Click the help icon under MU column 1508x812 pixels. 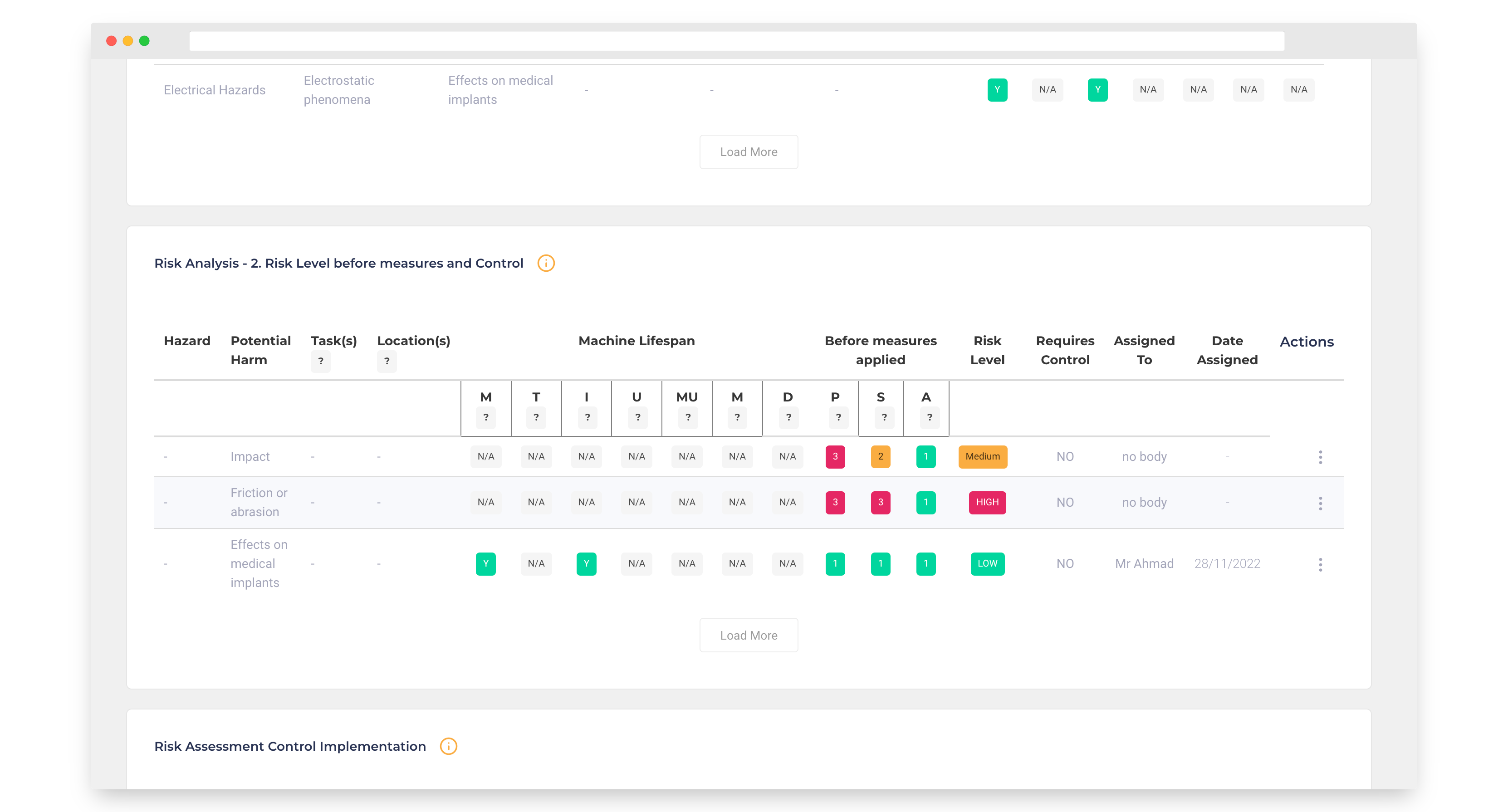point(687,417)
